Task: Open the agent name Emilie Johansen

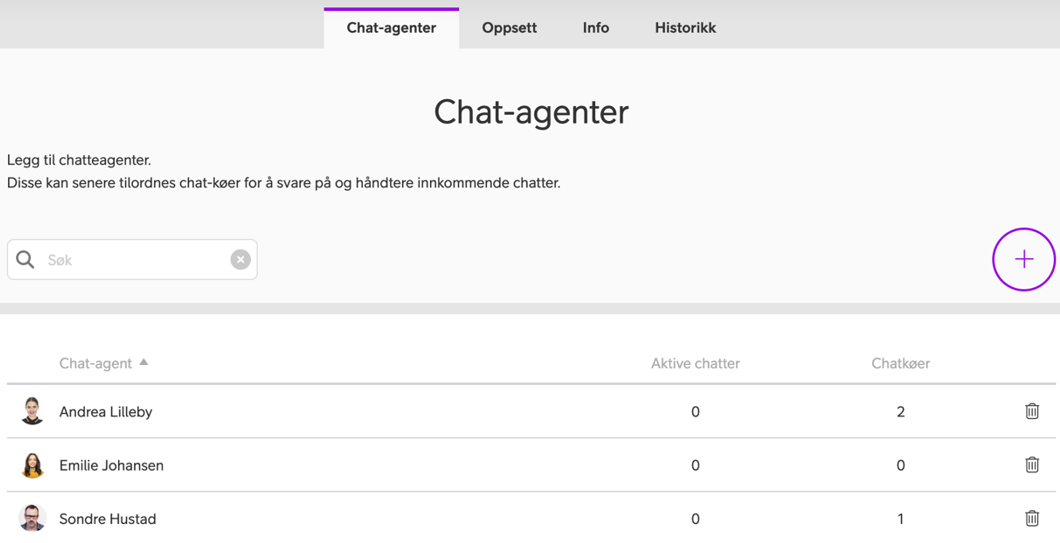Action: (x=112, y=465)
